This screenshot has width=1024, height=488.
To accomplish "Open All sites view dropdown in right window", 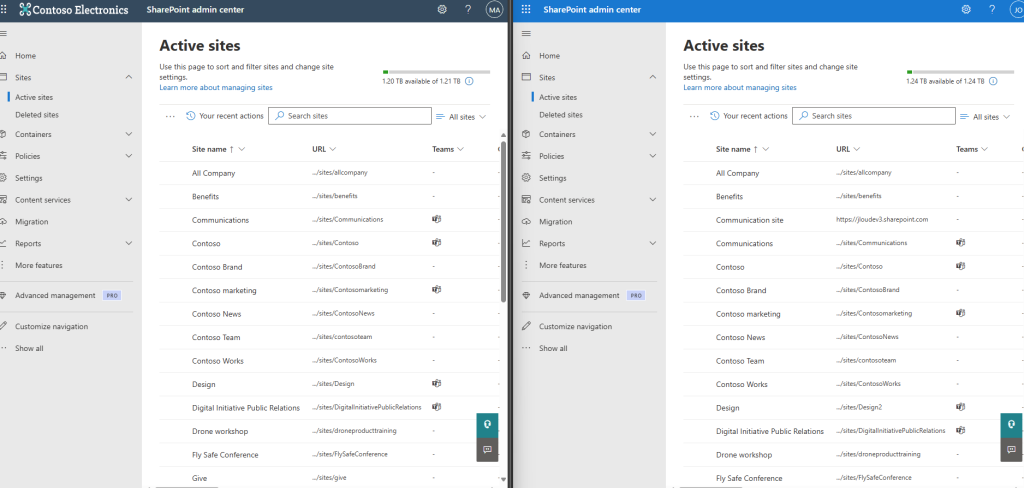I will click(985, 117).
